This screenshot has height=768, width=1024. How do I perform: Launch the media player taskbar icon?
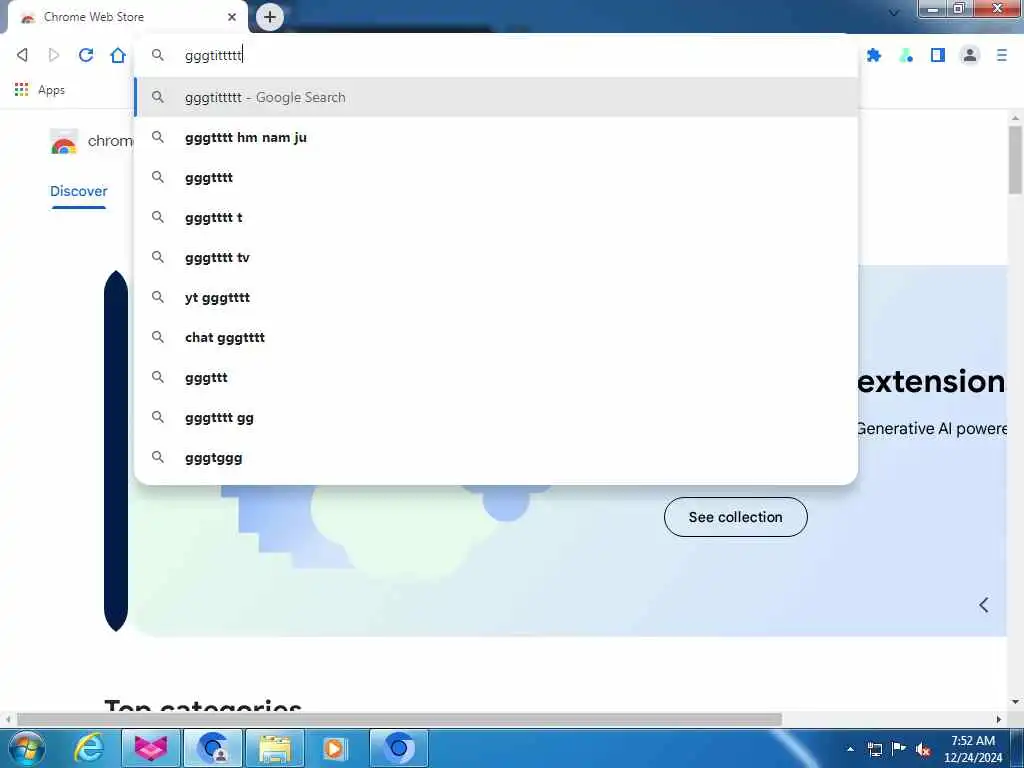pos(336,748)
